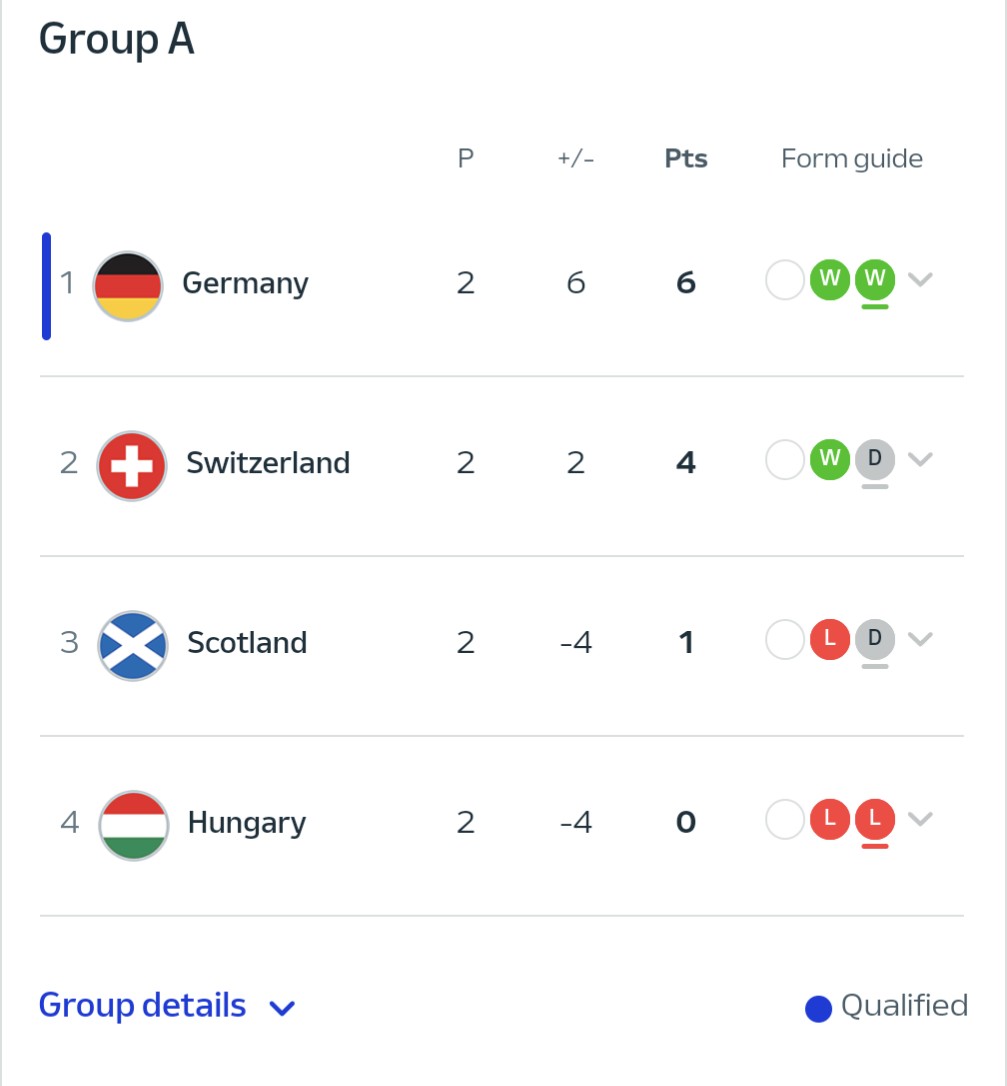
Task: Click the blue Qualified legend dot
Action: [819, 1010]
